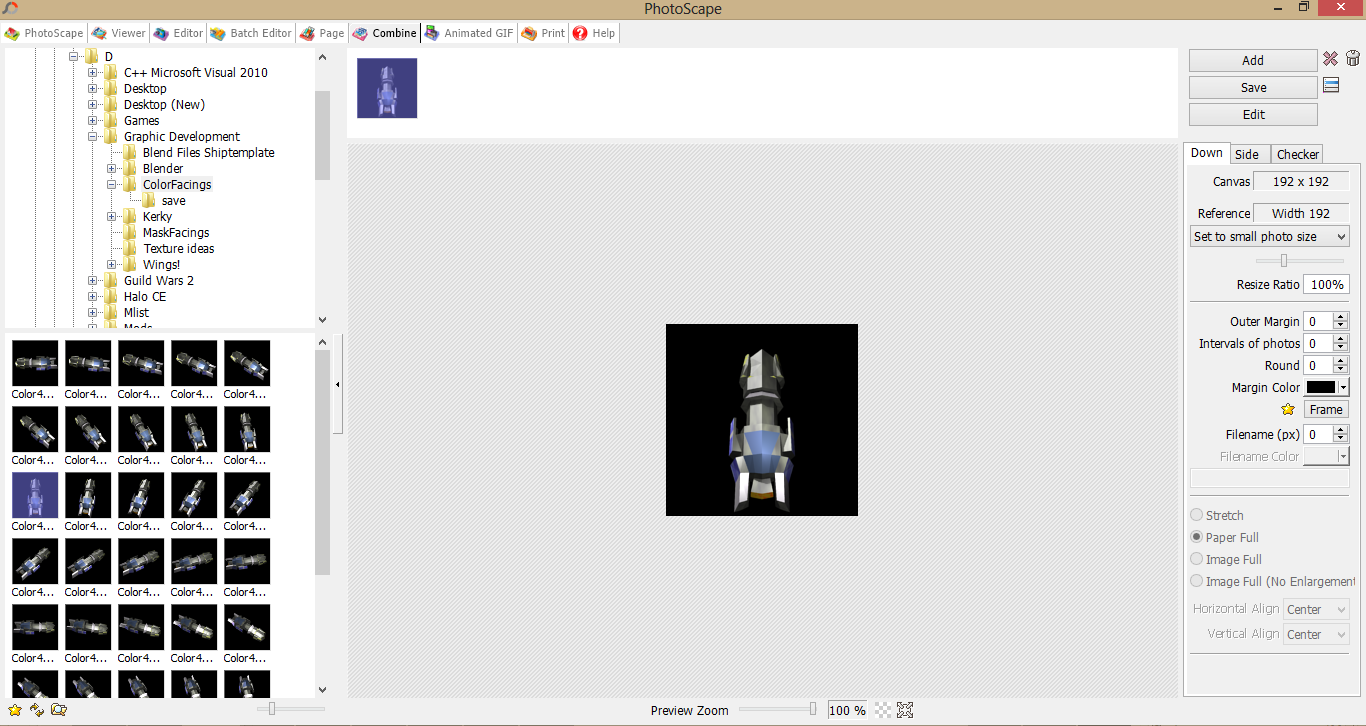
Task: Switch to the Editor tab
Action: click(x=179, y=33)
